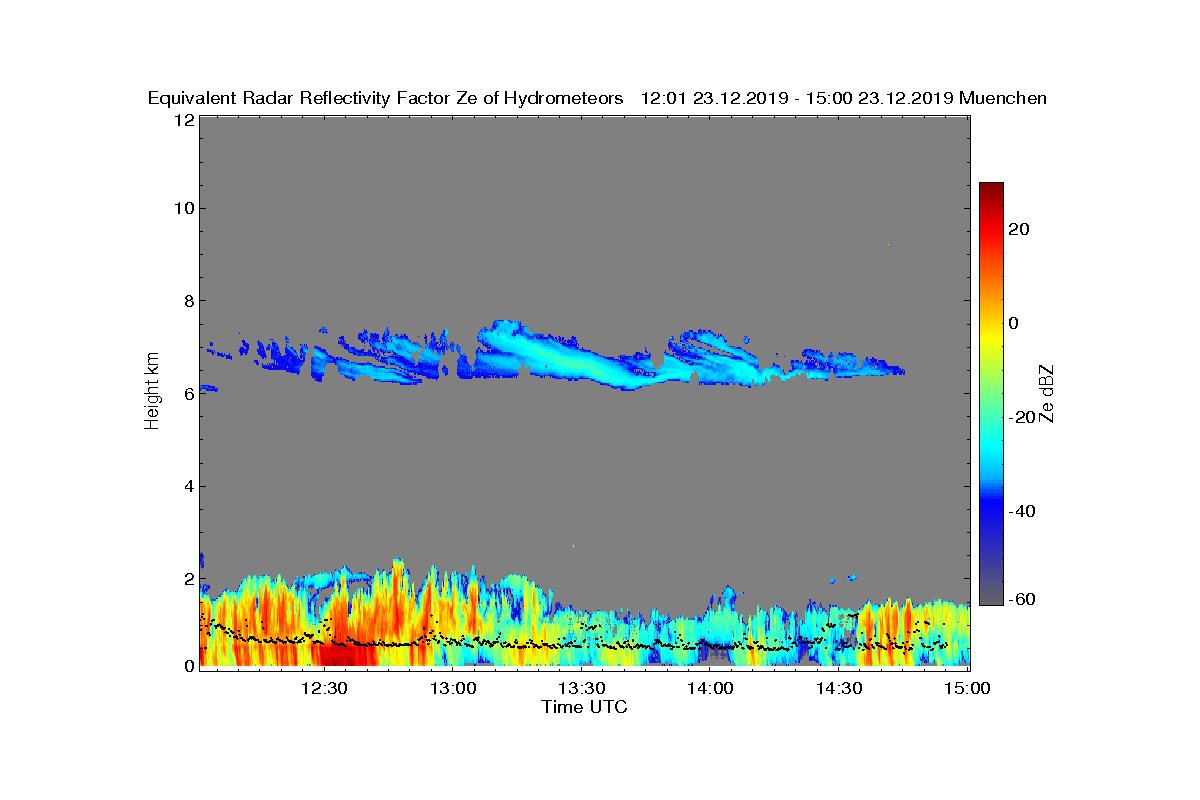Image resolution: width=1200 pixels, height=800 pixels.
Task: Click the '14:30' time tick label
Action: [x=839, y=688]
